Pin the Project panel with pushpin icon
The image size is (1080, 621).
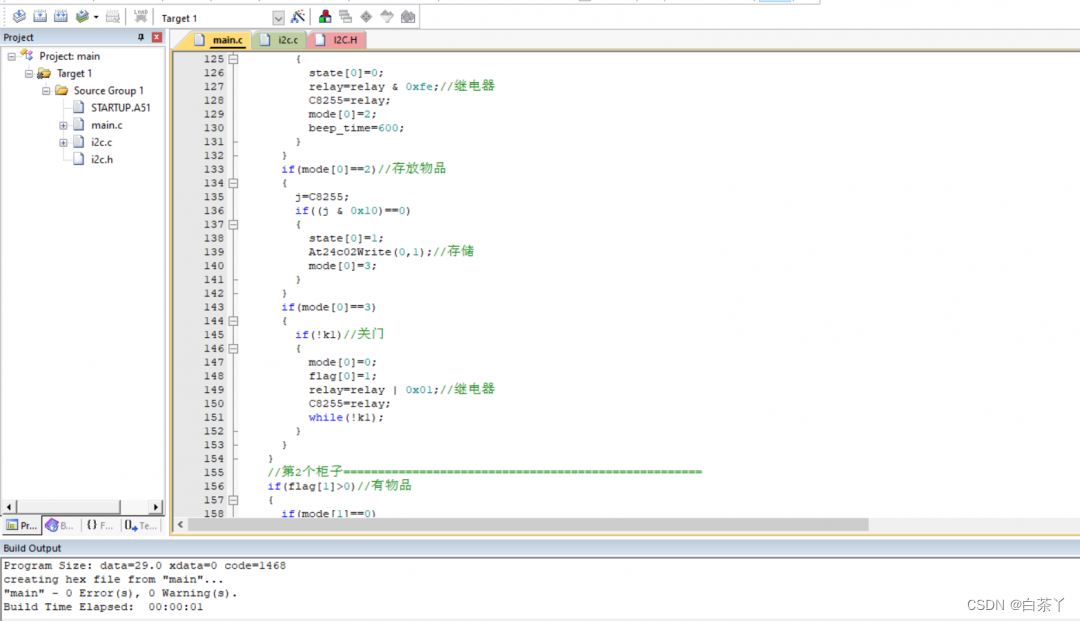(140, 37)
